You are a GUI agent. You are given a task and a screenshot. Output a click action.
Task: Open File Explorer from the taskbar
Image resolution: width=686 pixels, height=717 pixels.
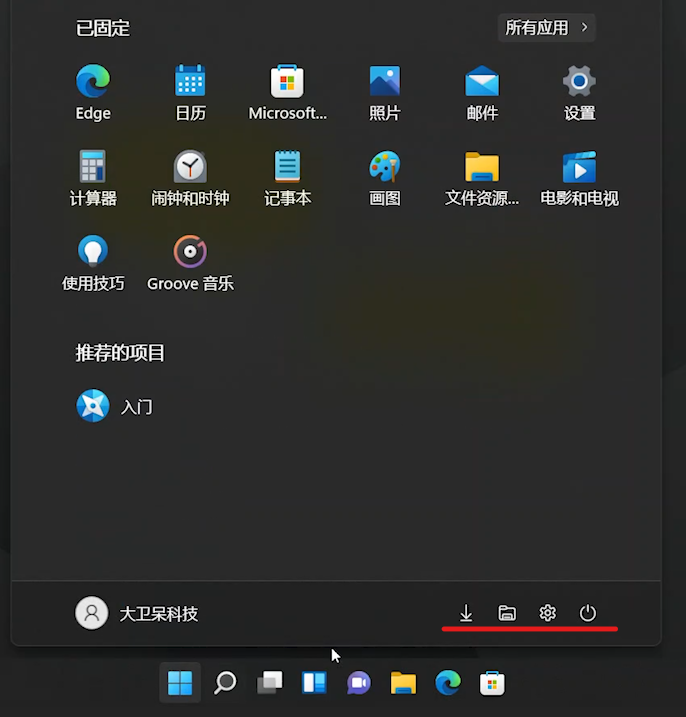[x=403, y=683]
